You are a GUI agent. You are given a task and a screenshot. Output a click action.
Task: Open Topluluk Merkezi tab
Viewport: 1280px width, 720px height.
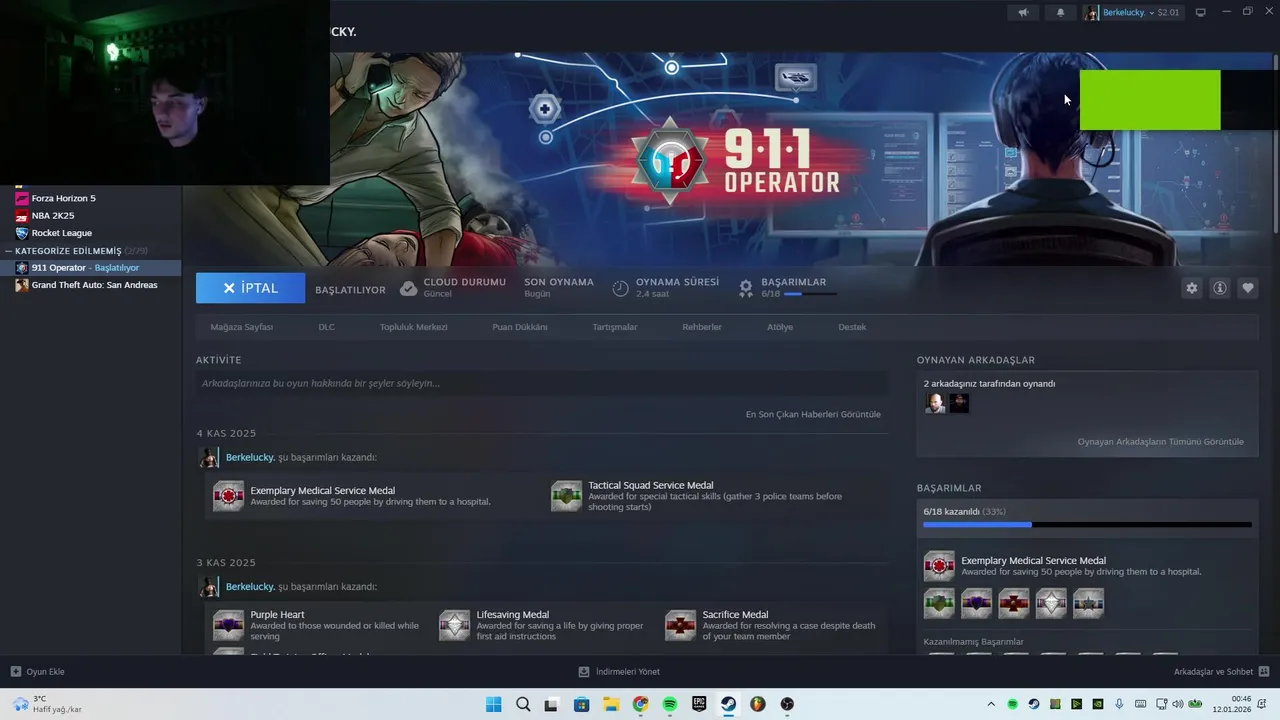(x=413, y=327)
